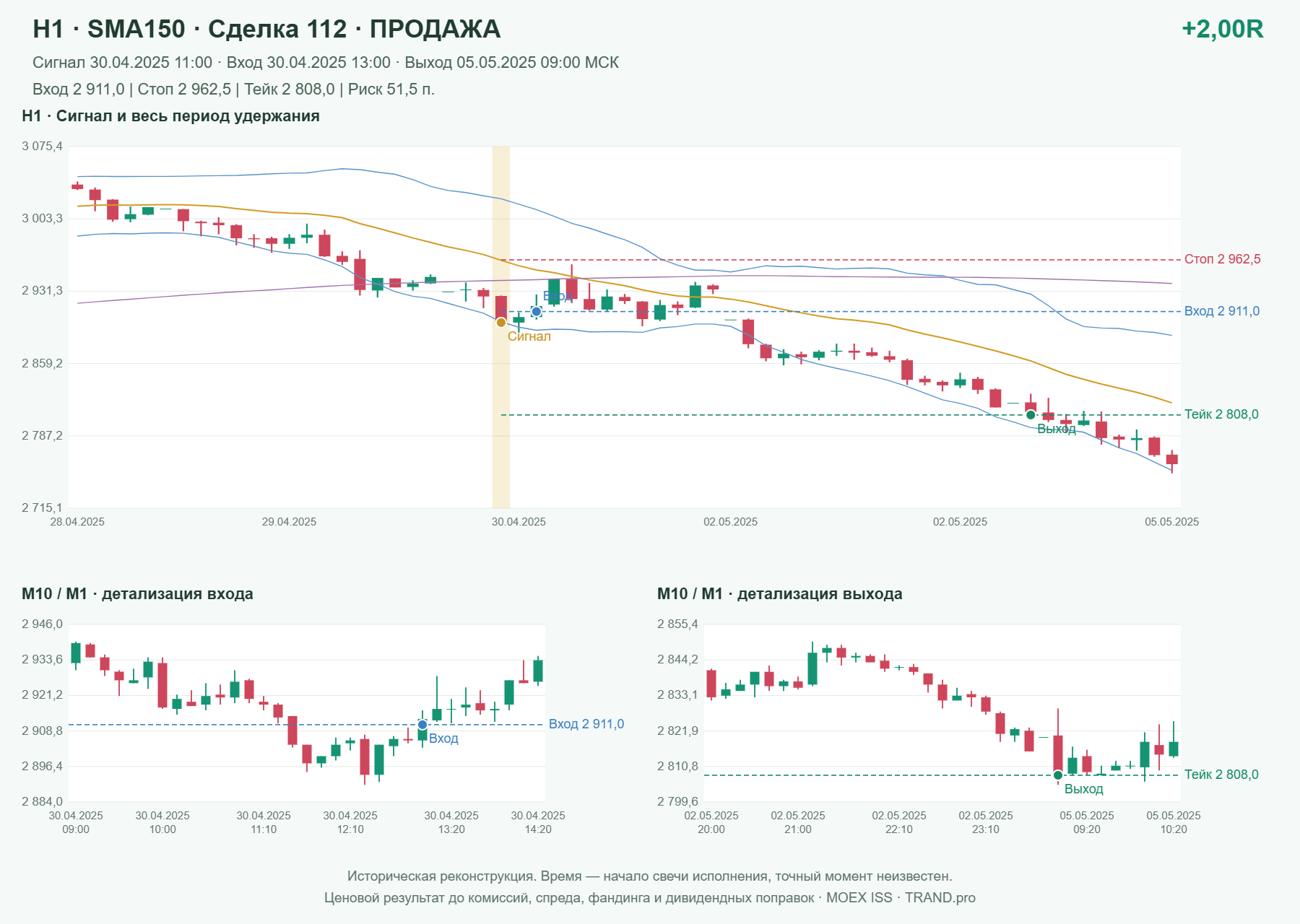Click the 3 075,4 y-axis value
This screenshot has width=1300, height=924.
point(42,147)
